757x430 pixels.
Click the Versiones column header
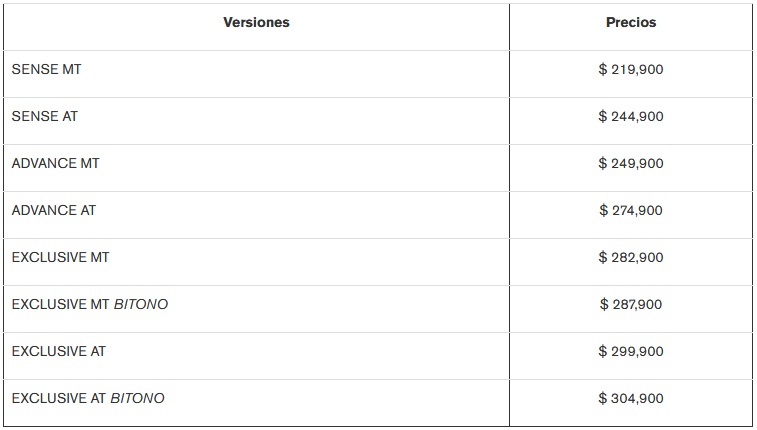coord(256,22)
